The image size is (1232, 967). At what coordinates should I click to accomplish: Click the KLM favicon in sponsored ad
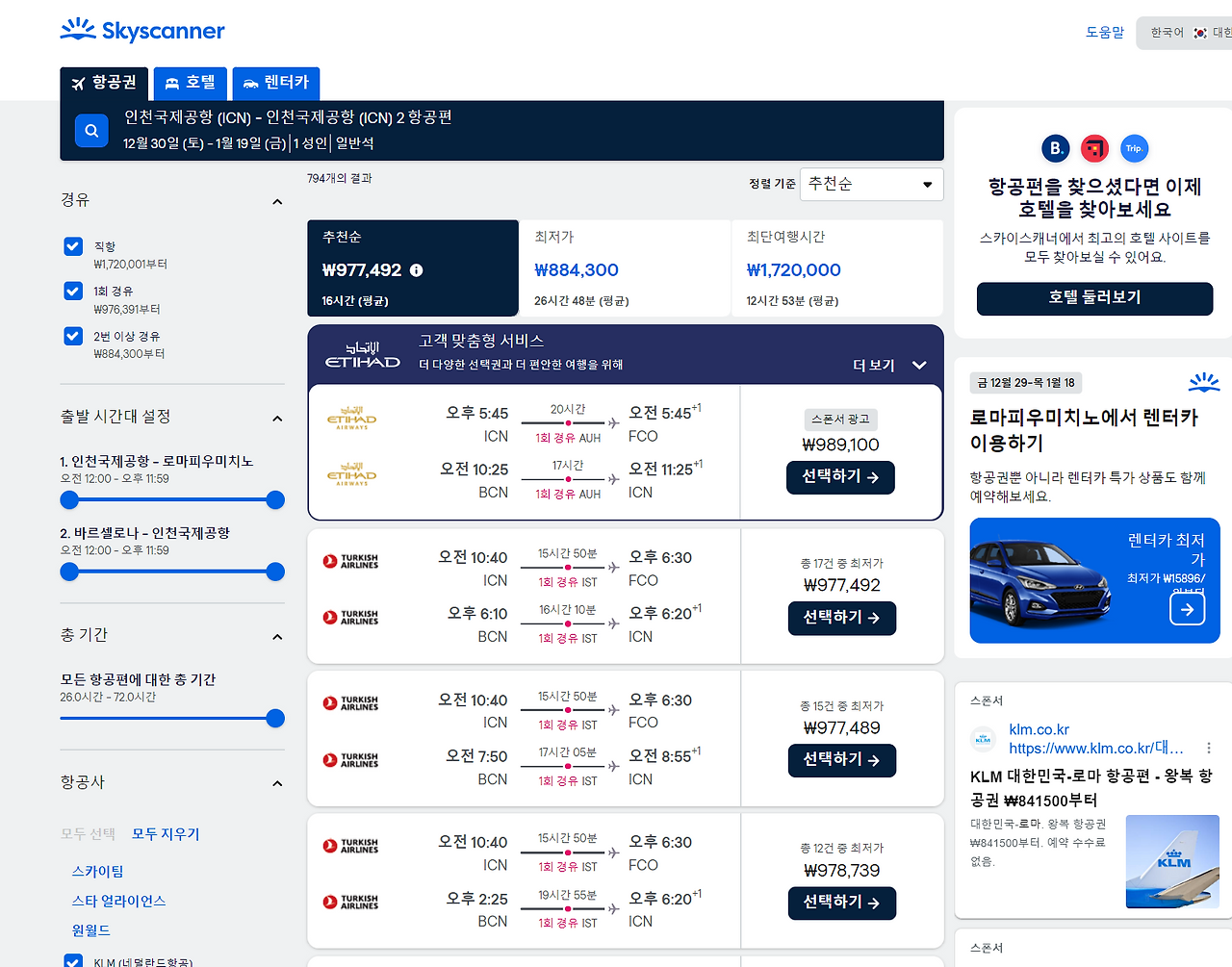(x=983, y=739)
